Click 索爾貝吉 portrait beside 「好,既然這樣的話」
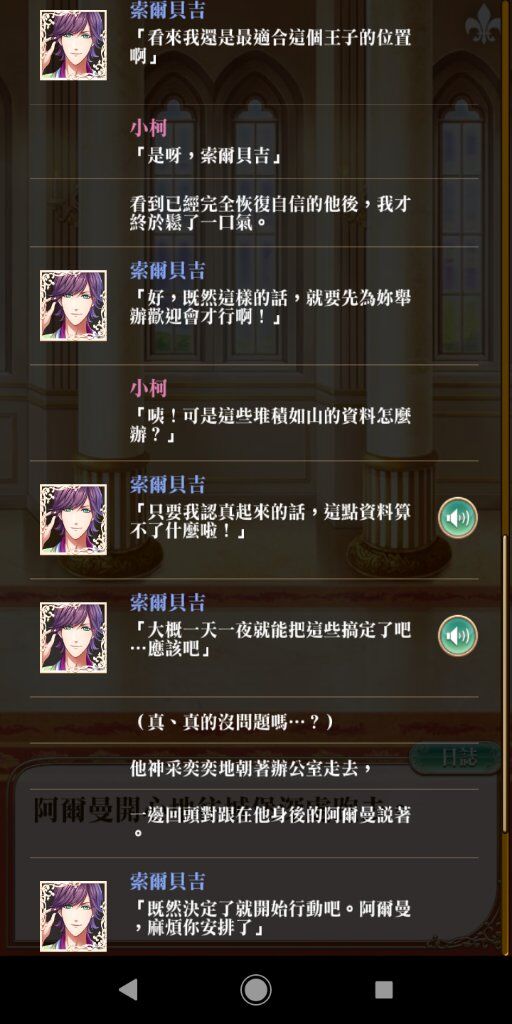Image resolution: width=512 pixels, height=1024 pixels. 73,306
